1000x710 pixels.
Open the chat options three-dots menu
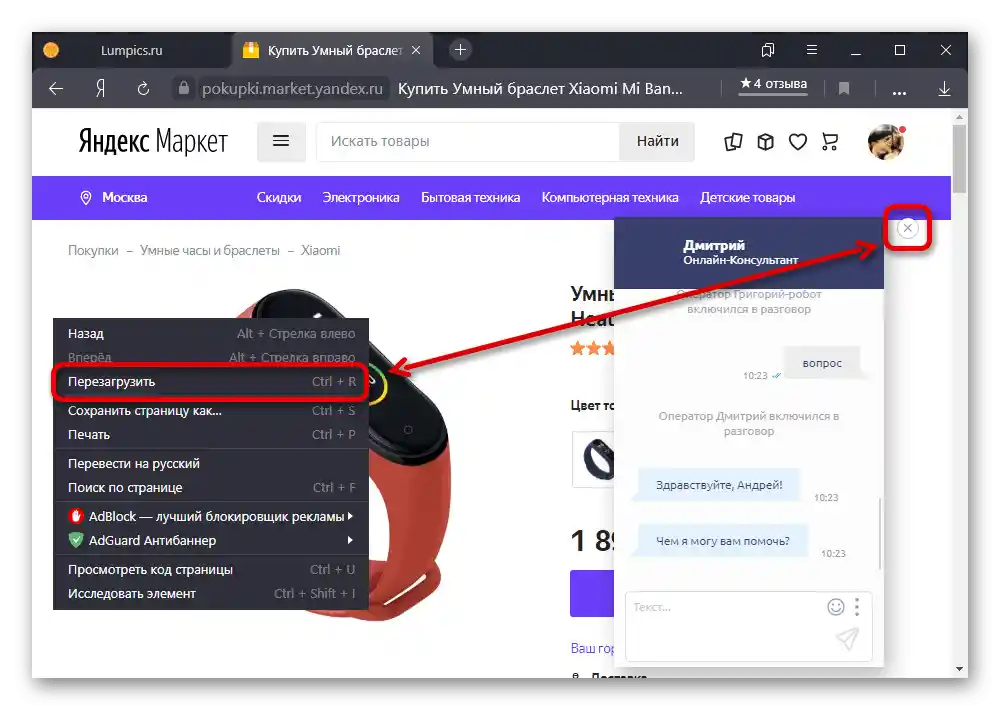tap(857, 607)
